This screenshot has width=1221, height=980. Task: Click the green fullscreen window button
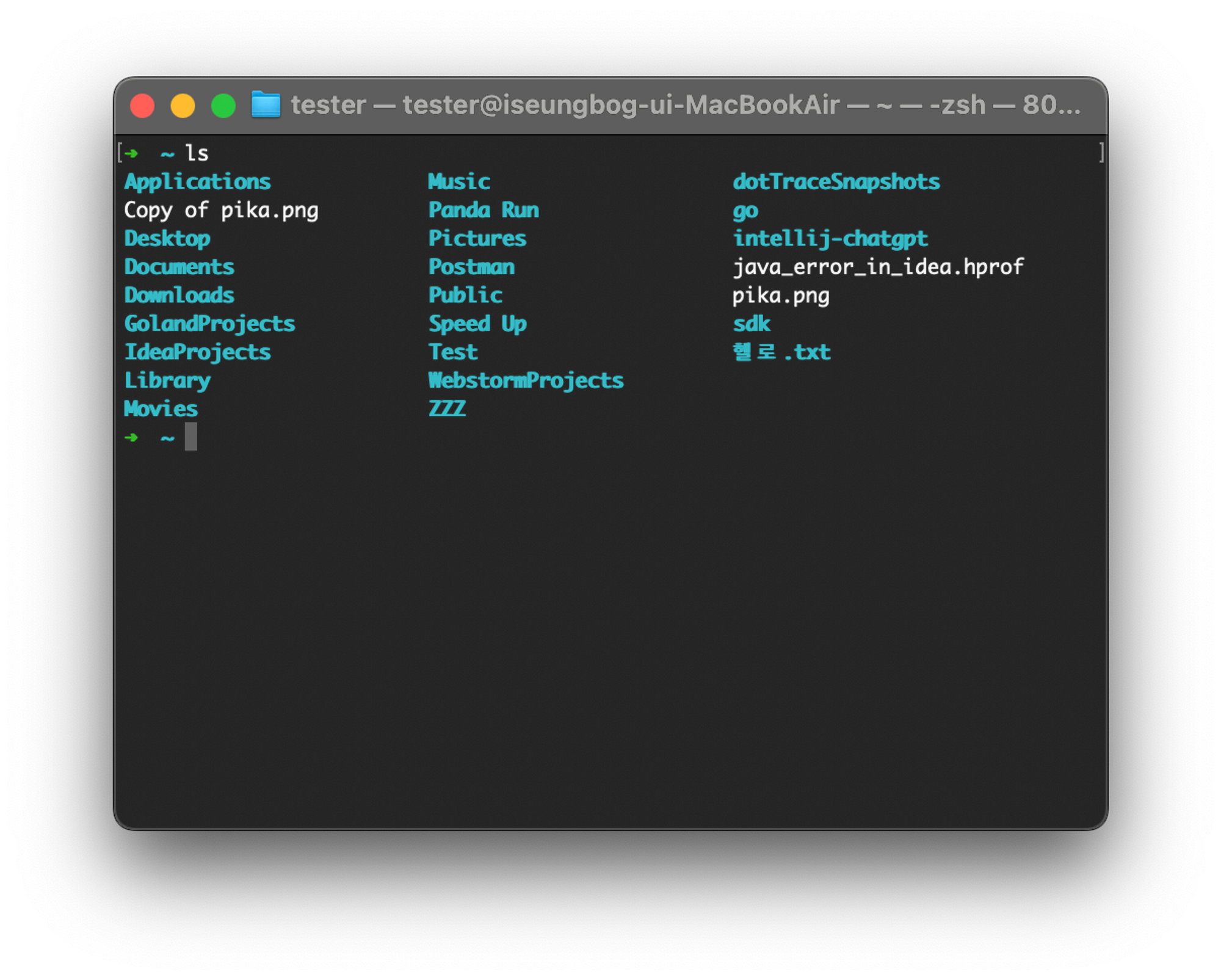(223, 106)
